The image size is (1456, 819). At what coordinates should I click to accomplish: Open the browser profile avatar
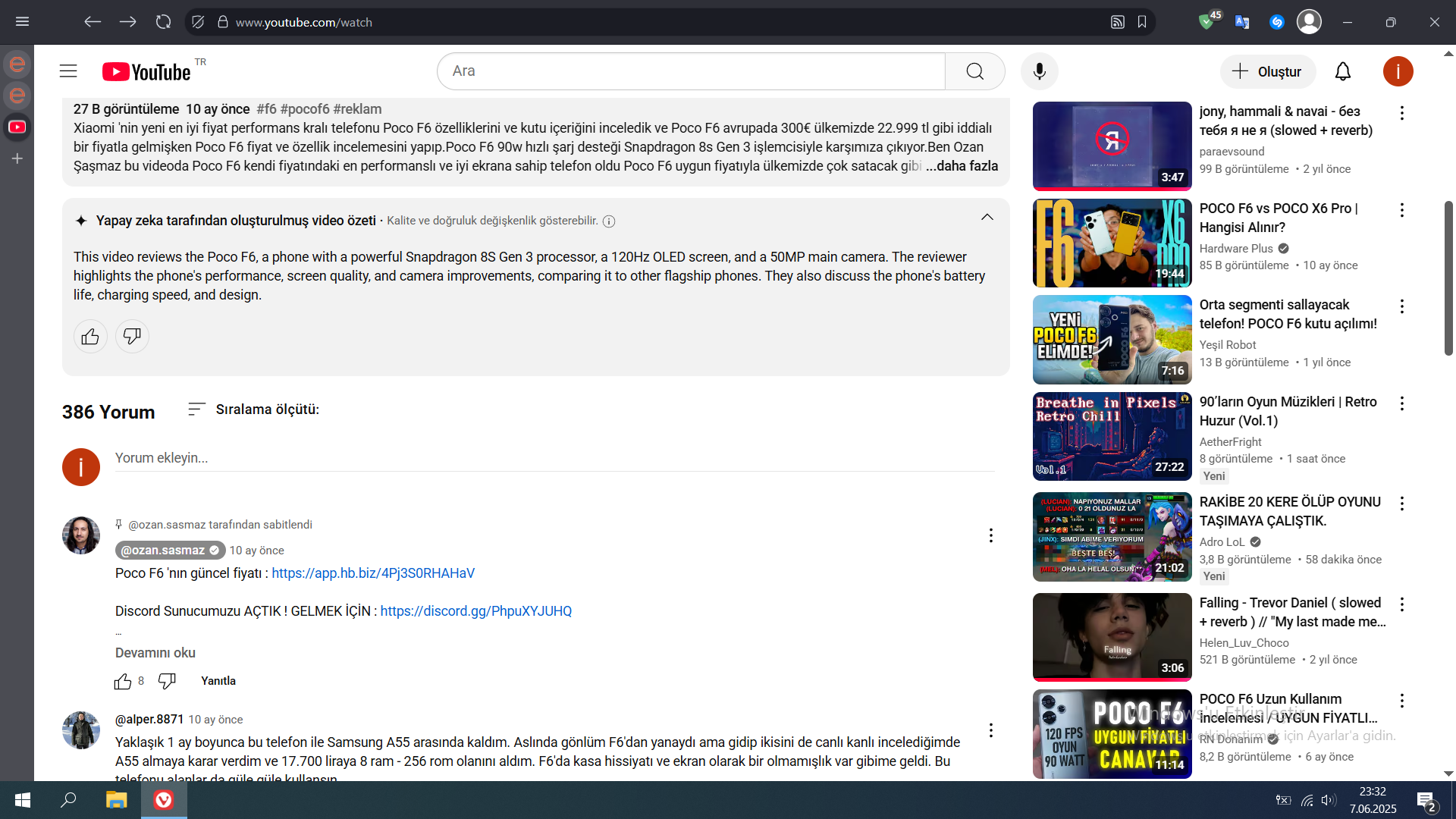coord(1309,22)
